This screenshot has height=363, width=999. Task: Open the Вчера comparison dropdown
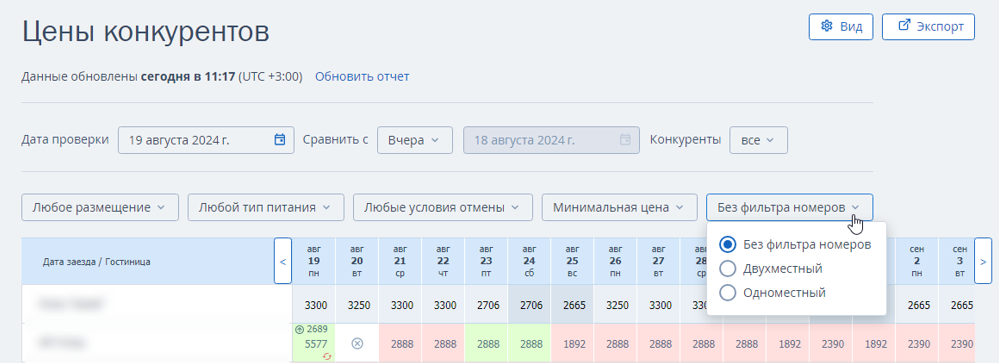pyautogui.click(x=415, y=140)
